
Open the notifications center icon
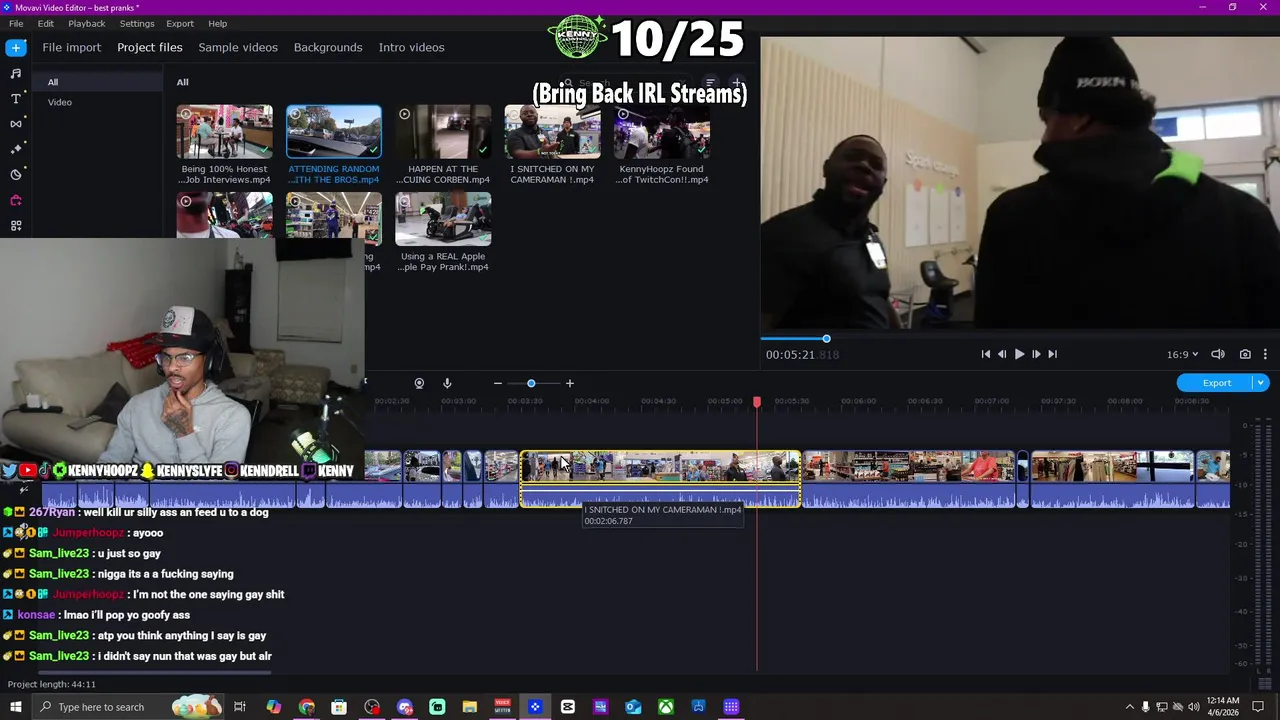pos(1258,707)
